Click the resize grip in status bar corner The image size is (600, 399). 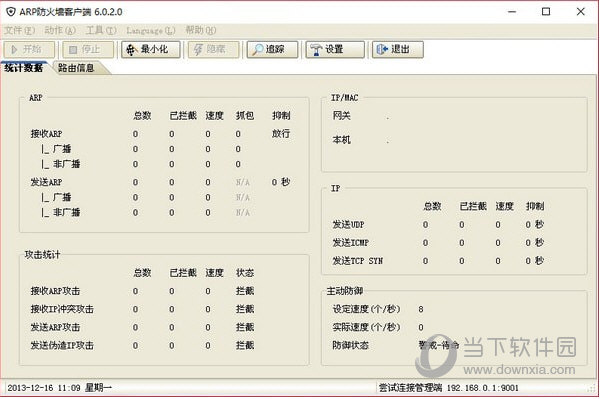[591, 389]
